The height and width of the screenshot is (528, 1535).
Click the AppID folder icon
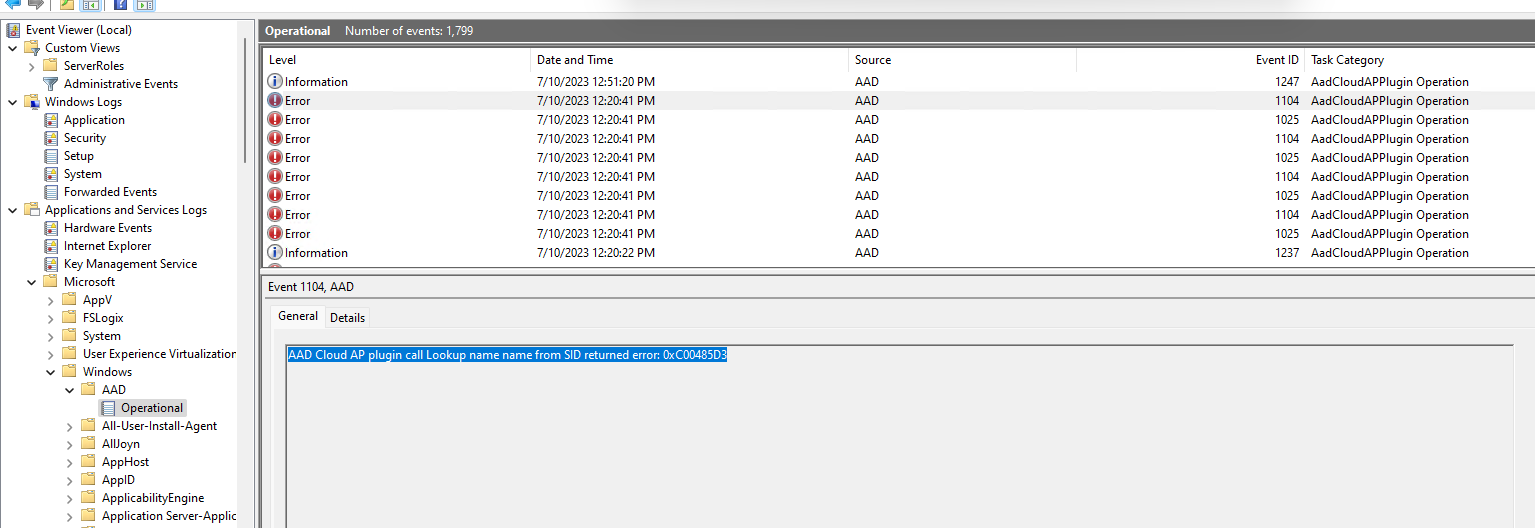[89, 480]
